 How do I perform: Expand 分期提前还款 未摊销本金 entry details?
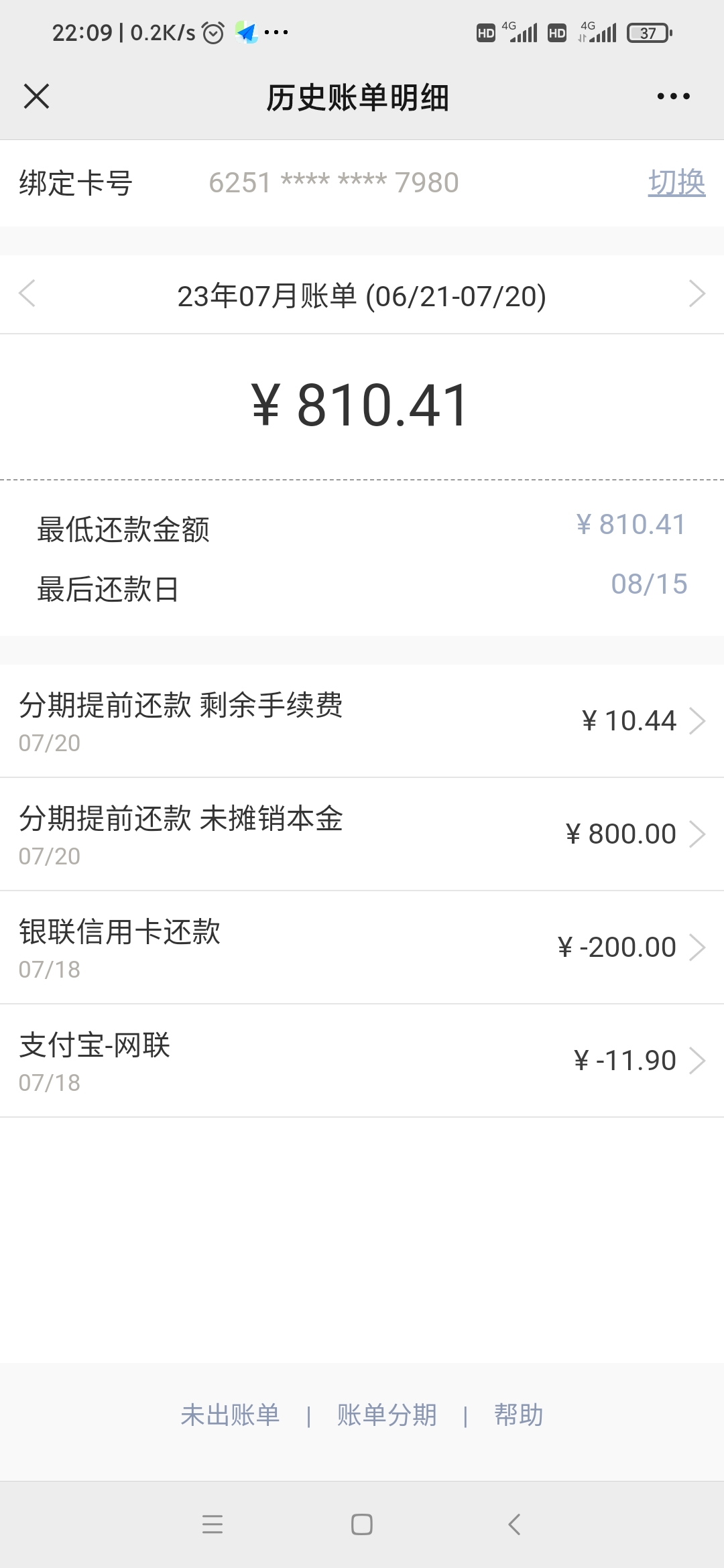(362, 834)
